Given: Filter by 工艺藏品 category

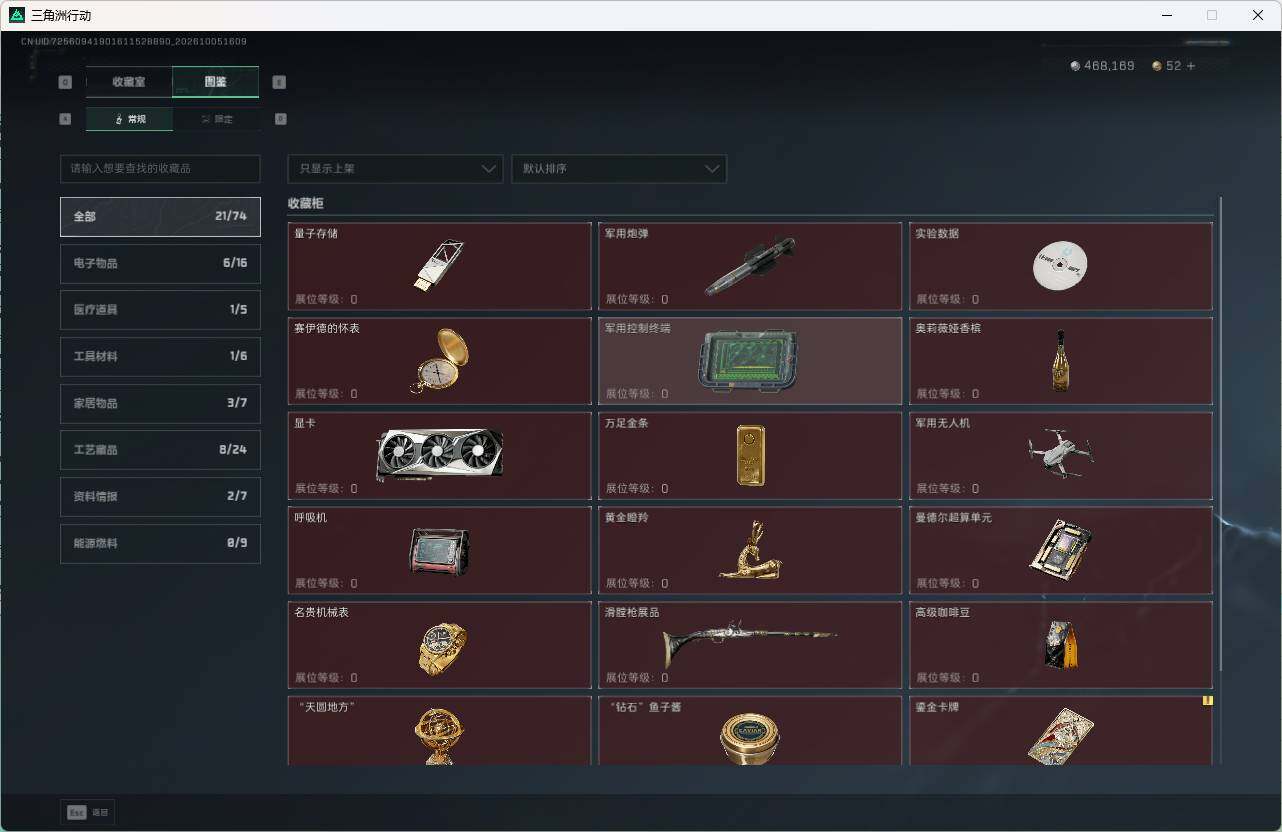Looking at the screenshot, I should point(160,450).
